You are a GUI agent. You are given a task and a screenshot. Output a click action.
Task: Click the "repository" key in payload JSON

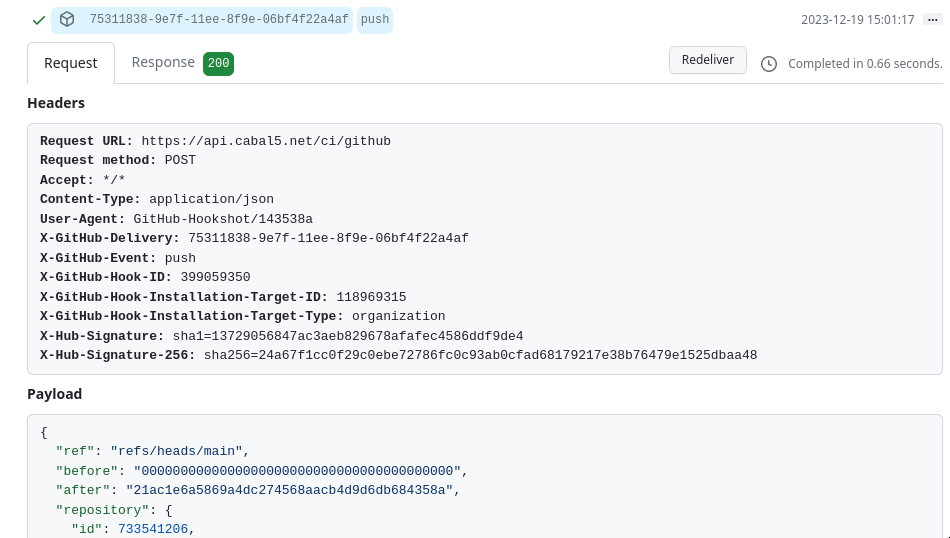(103, 510)
